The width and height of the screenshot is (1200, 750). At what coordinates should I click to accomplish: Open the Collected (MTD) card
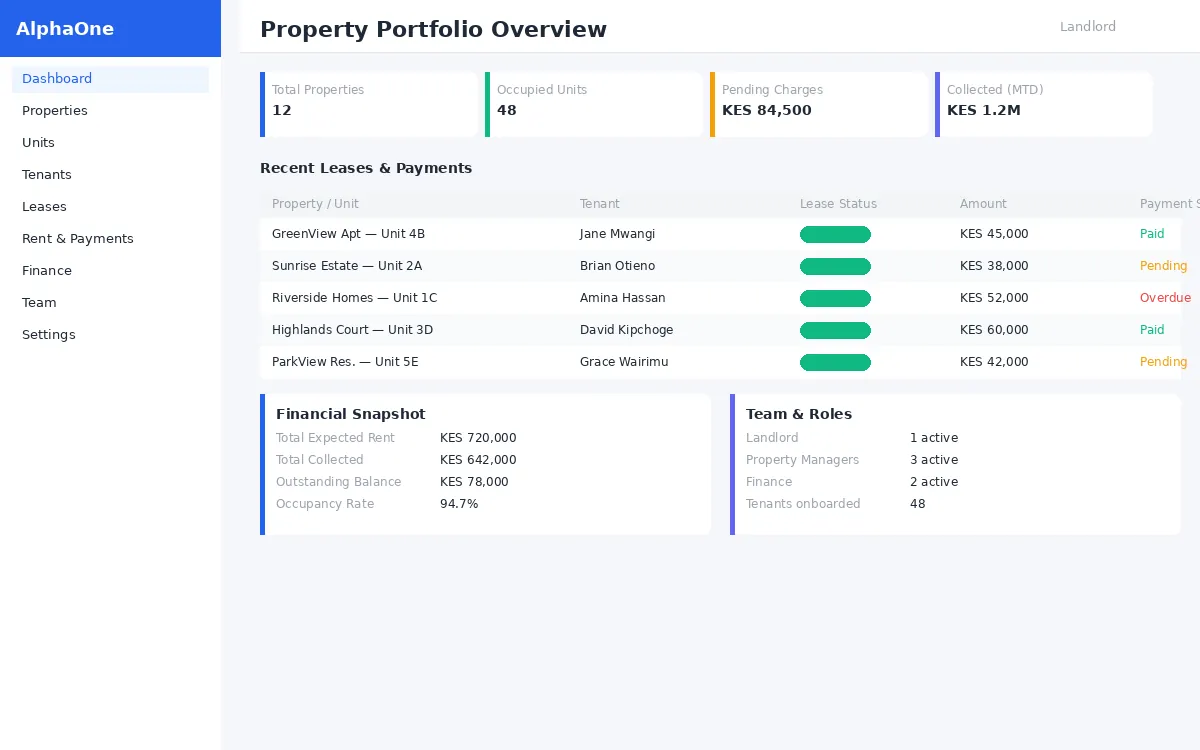pos(1044,104)
